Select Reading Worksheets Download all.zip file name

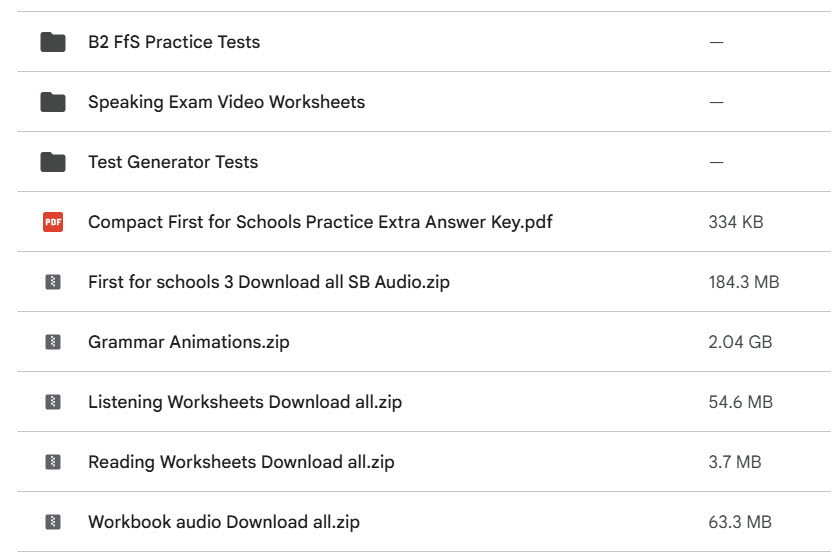241,462
